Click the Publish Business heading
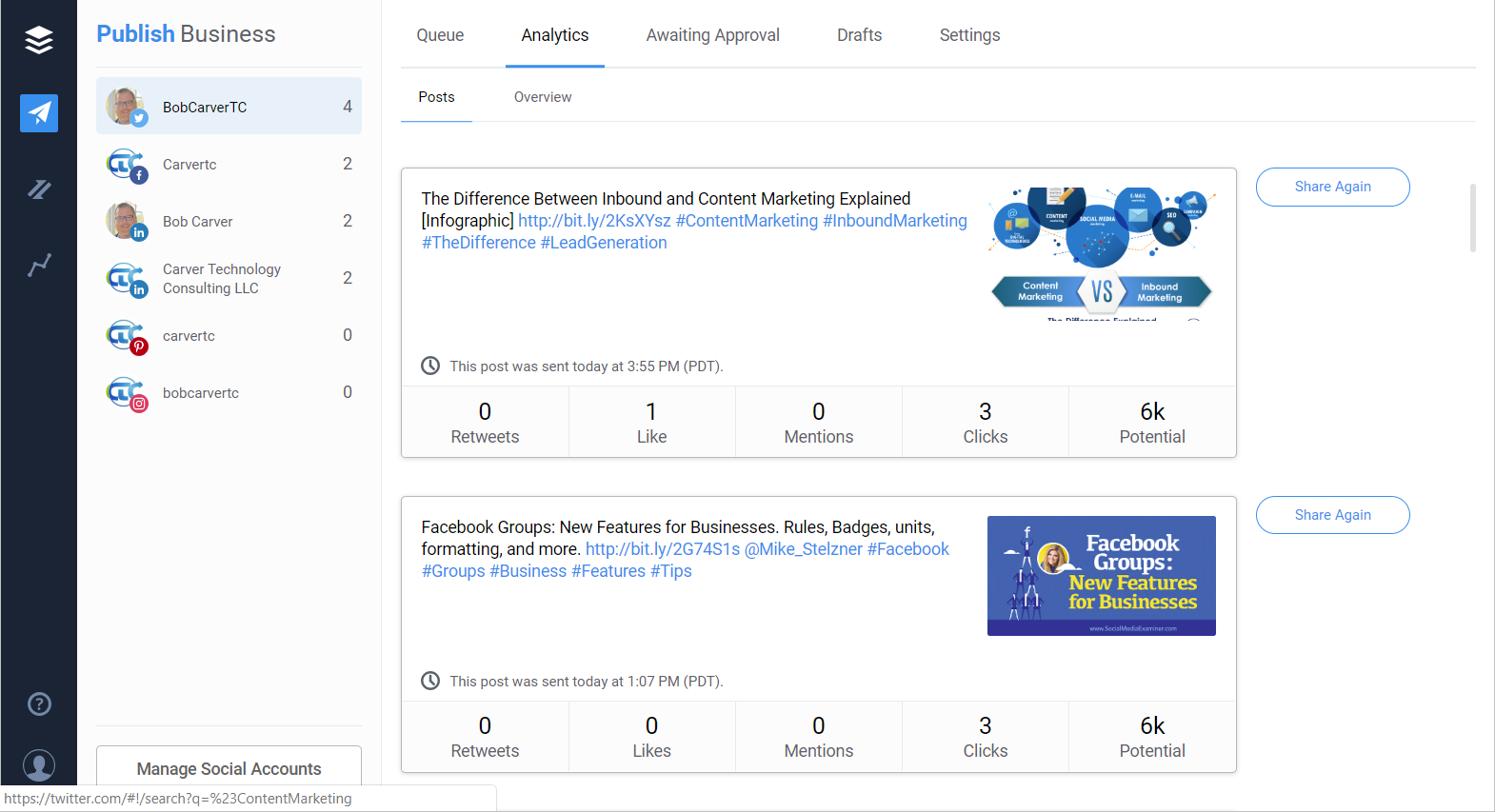 (x=186, y=34)
